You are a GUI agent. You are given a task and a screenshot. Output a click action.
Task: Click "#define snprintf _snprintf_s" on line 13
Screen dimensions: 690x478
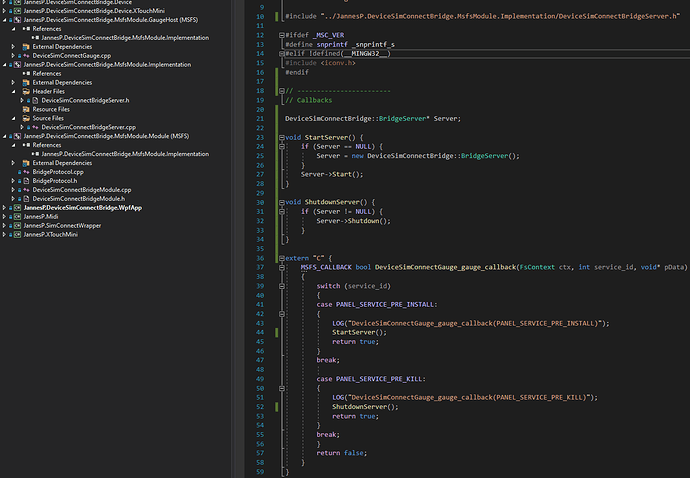click(340, 44)
